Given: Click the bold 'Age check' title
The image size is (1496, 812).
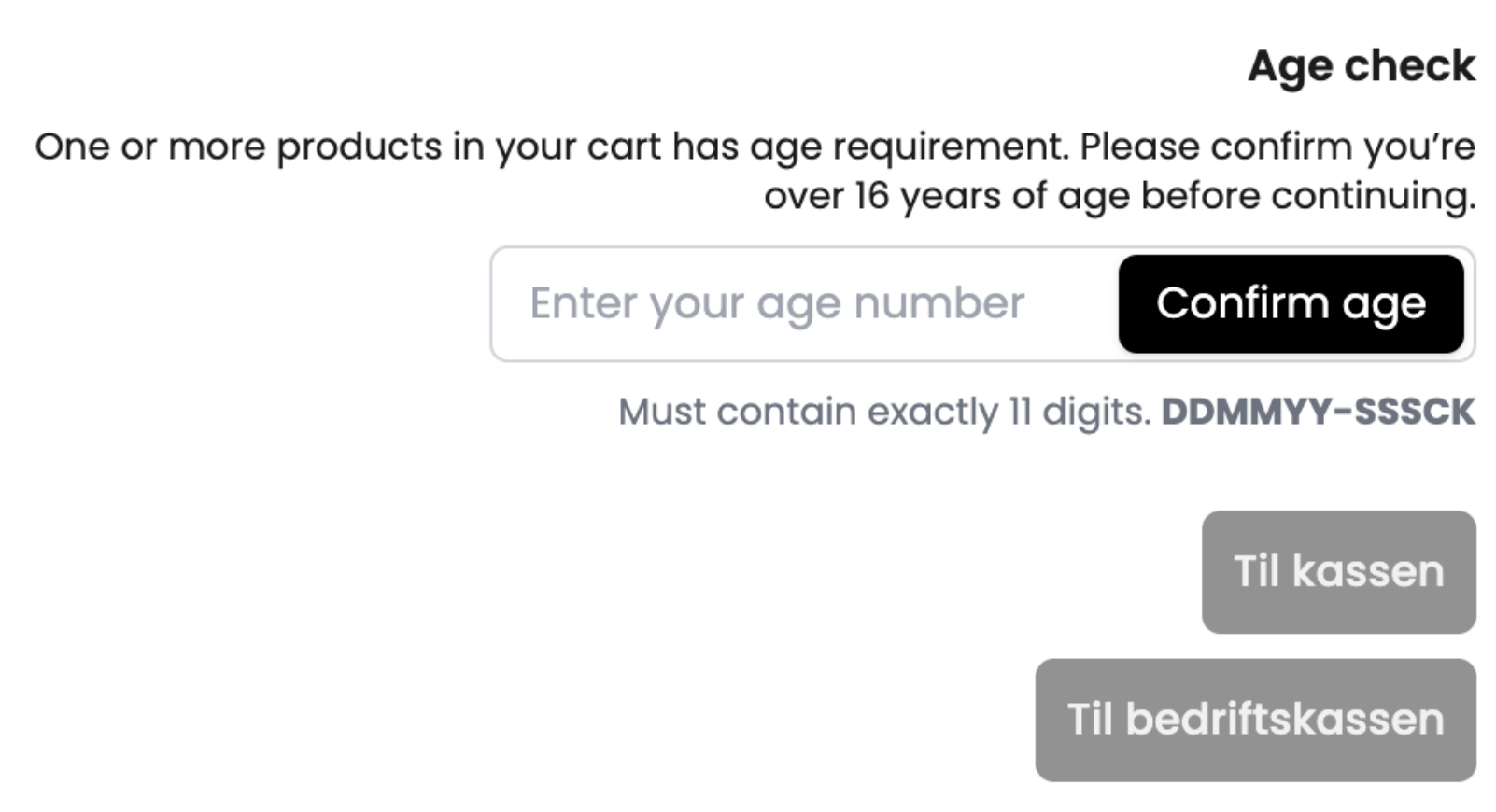Looking at the screenshot, I should point(1361,66).
